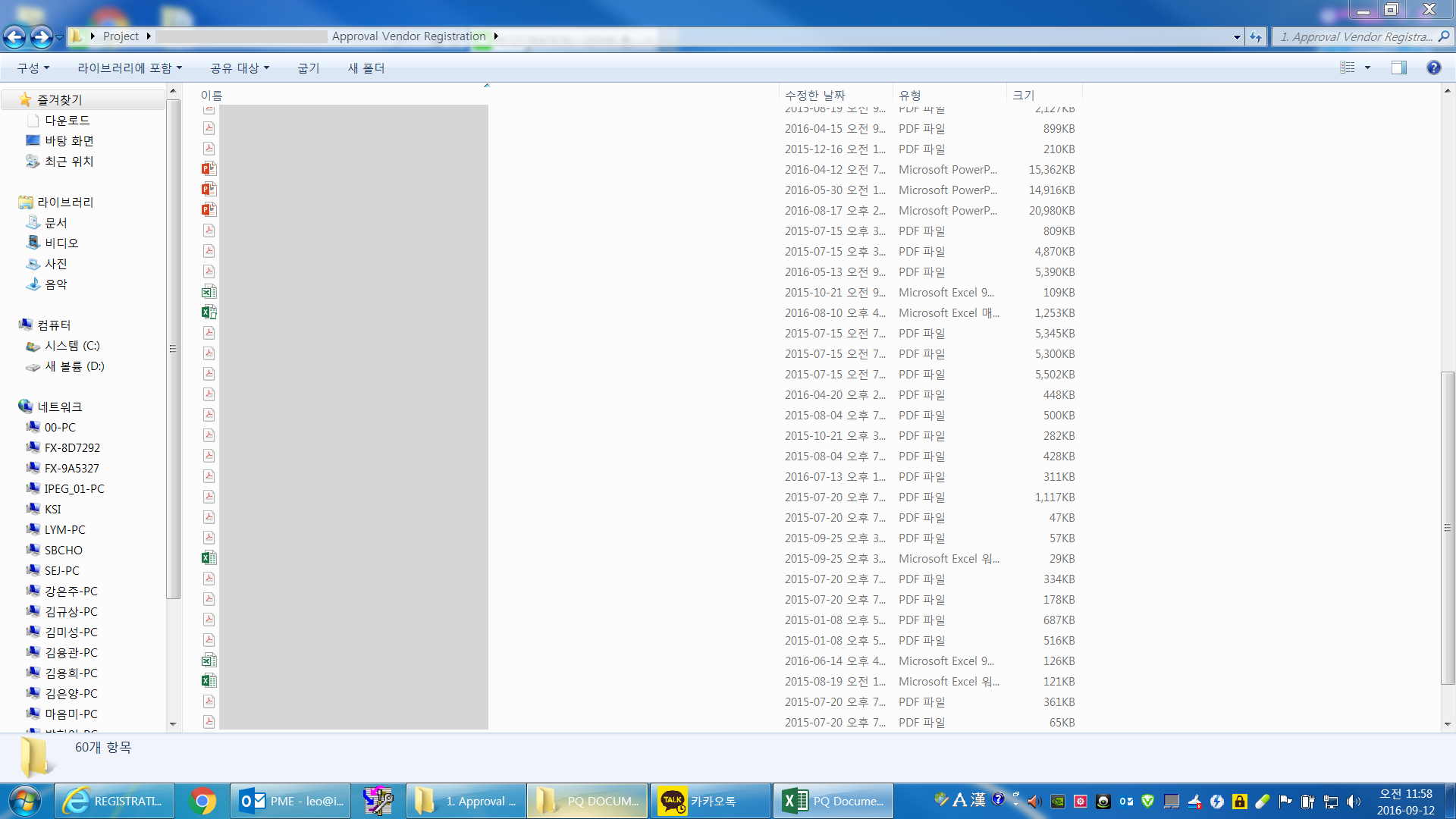The width and height of the screenshot is (1456, 819).
Task: Open 라이브러리에 포함 dropdown menu
Action: (130, 68)
